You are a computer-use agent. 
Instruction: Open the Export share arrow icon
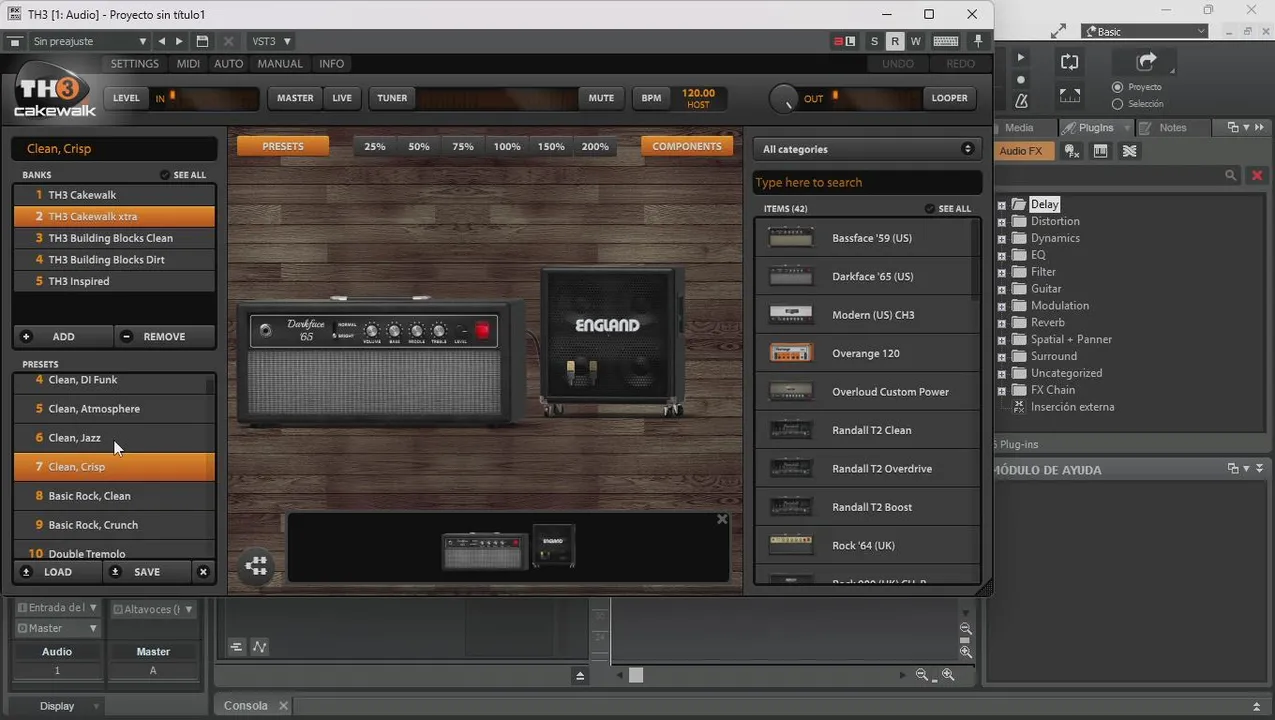1145,62
